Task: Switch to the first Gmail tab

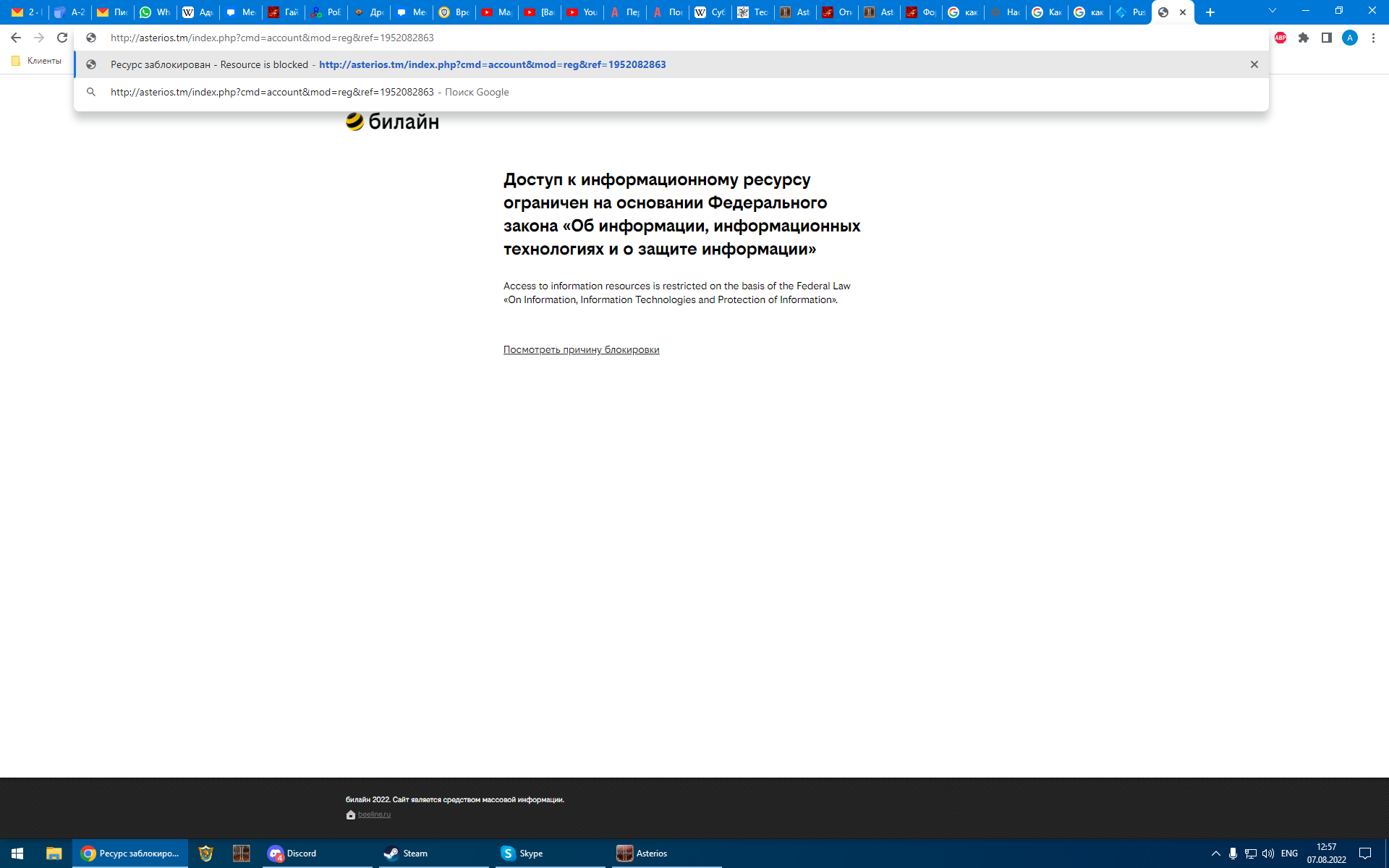Action: (27, 12)
